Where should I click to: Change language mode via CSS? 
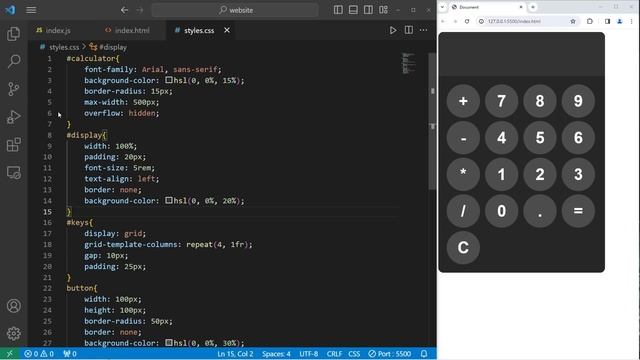click(354, 354)
